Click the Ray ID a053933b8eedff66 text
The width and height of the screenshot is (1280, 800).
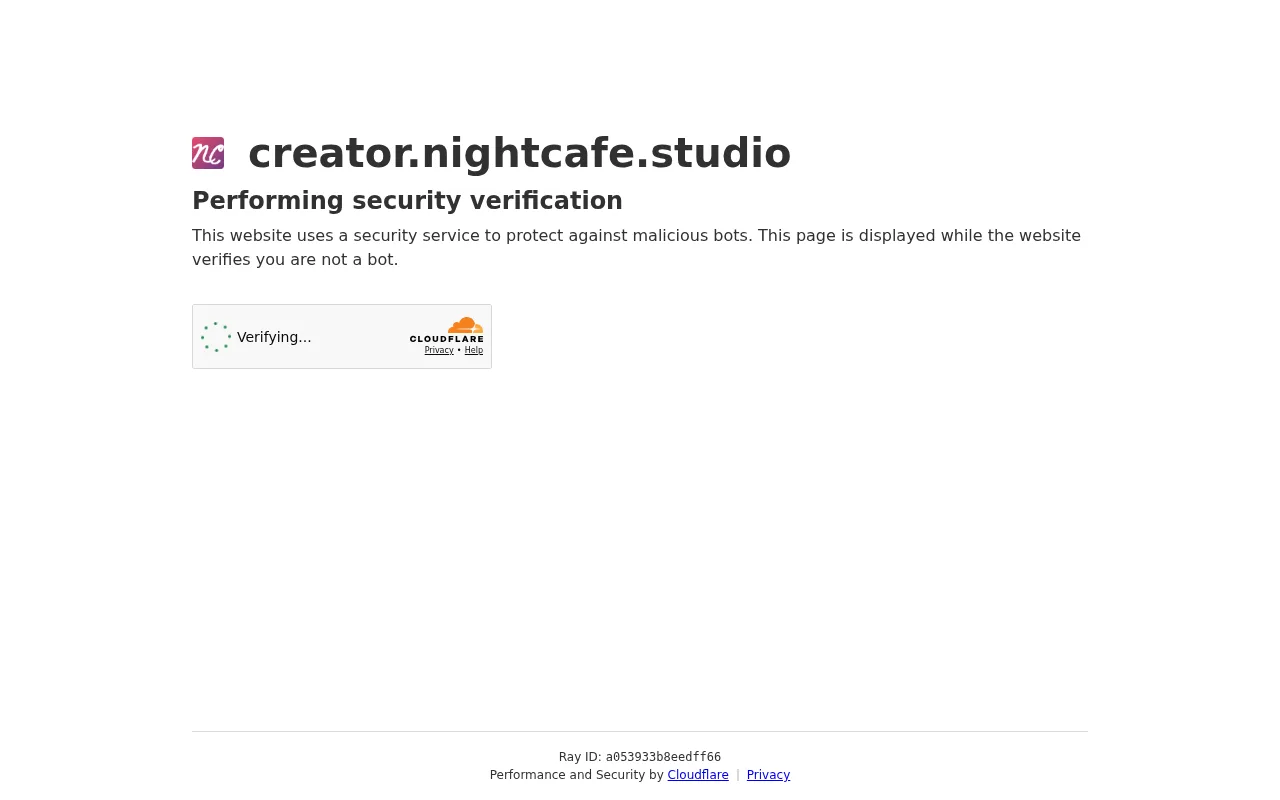640,757
